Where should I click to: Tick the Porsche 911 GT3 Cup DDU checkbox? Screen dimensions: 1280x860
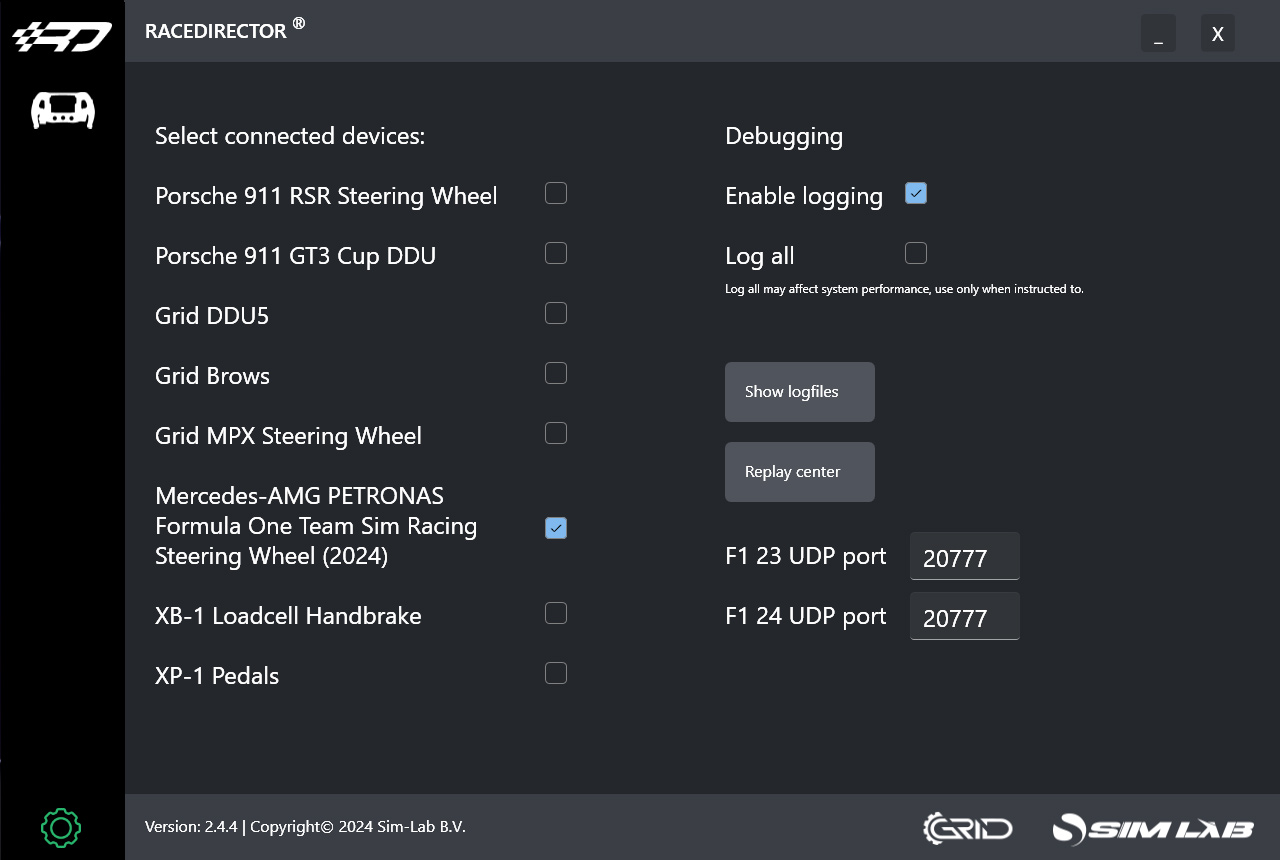556,254
